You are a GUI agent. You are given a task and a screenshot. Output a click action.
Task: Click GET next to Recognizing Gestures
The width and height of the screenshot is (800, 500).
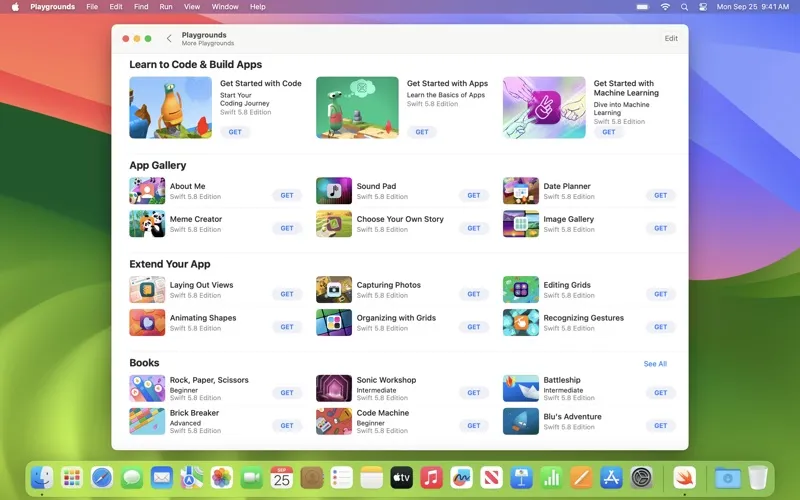[660, 327]
